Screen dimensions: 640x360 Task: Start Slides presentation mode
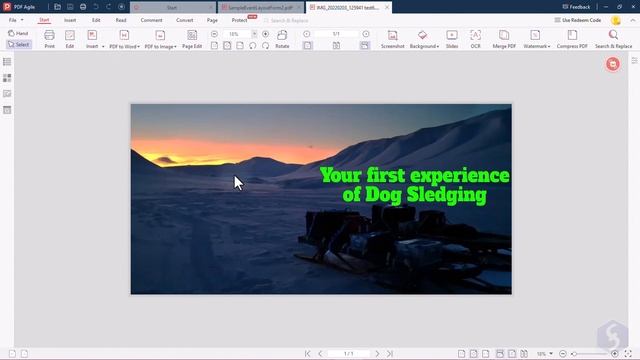[x=452, y=39]
